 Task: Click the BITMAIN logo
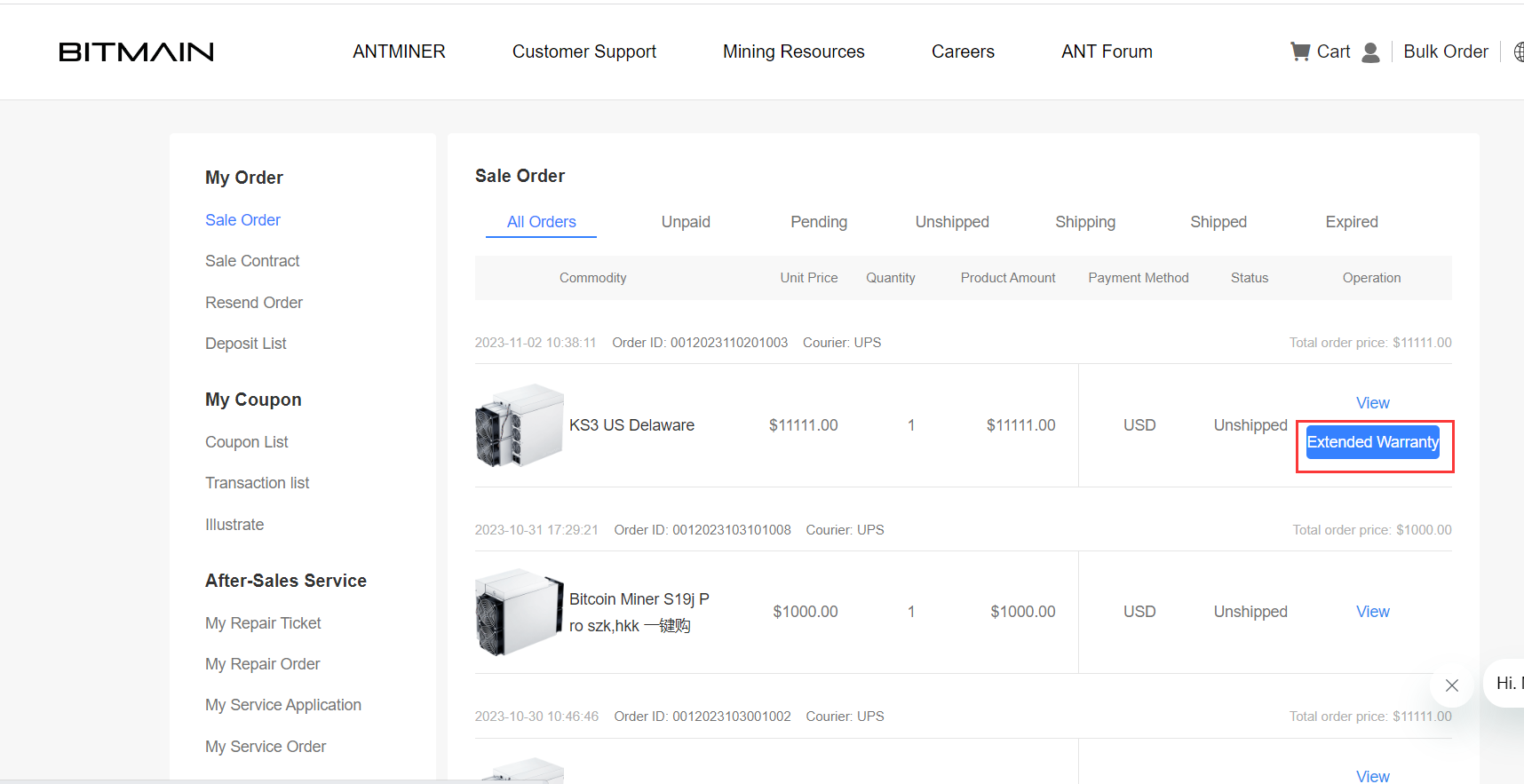coord(136,52)
